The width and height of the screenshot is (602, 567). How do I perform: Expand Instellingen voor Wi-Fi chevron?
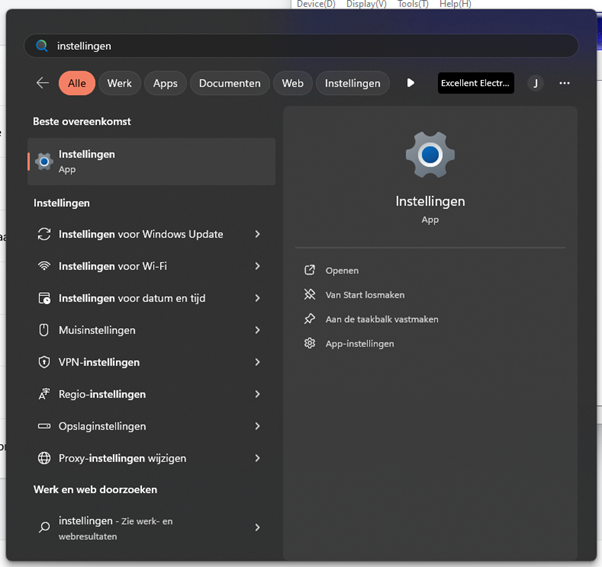click(x=257, y=266)
